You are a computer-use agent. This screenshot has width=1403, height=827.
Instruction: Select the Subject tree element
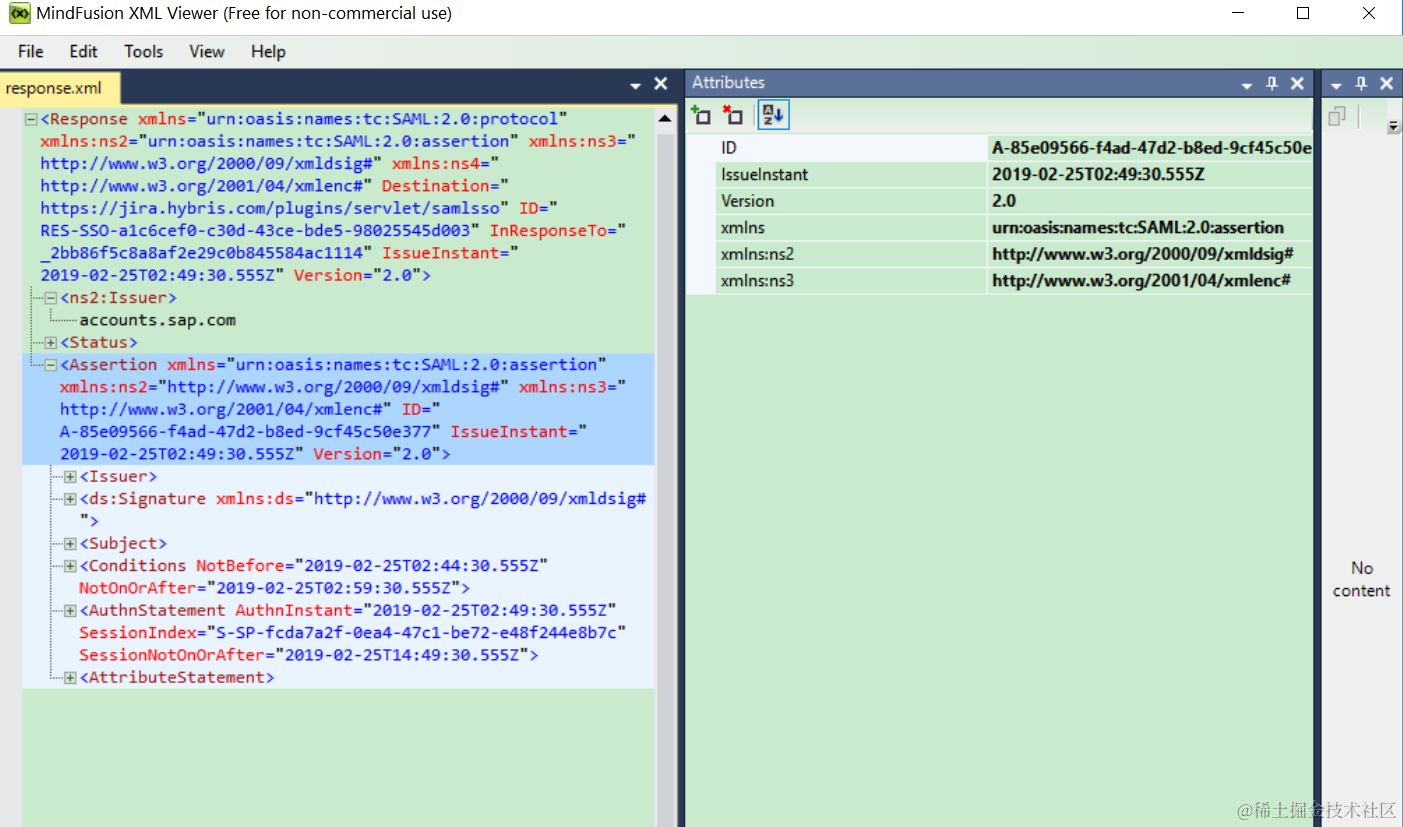(x=123, y=544)
